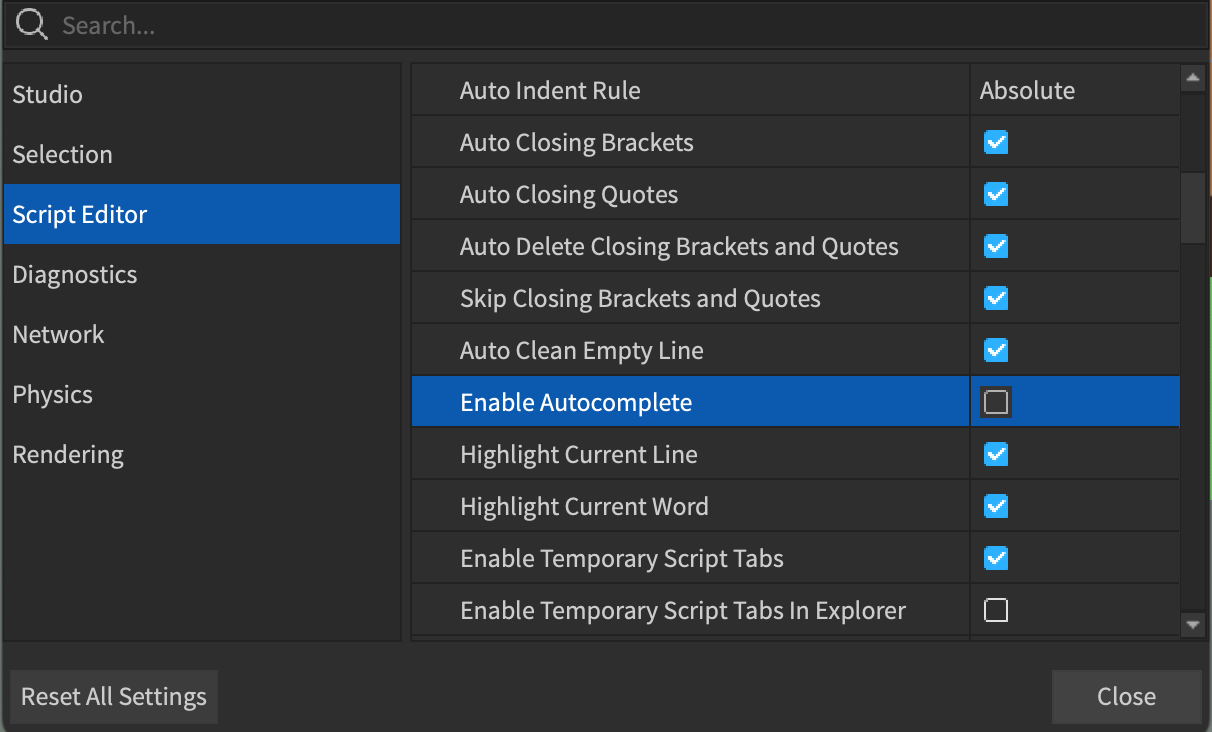Enable Temporary Script Tabs In Explorer
The image size is (1212, 732).
coord(996,609)
